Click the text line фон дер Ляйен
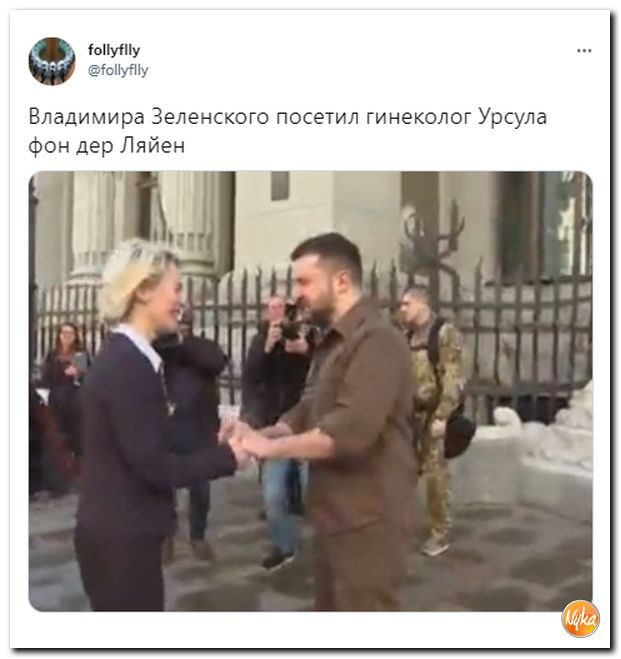Image resolution: width=621 pixels, height=659 pixels. (107, 145)
